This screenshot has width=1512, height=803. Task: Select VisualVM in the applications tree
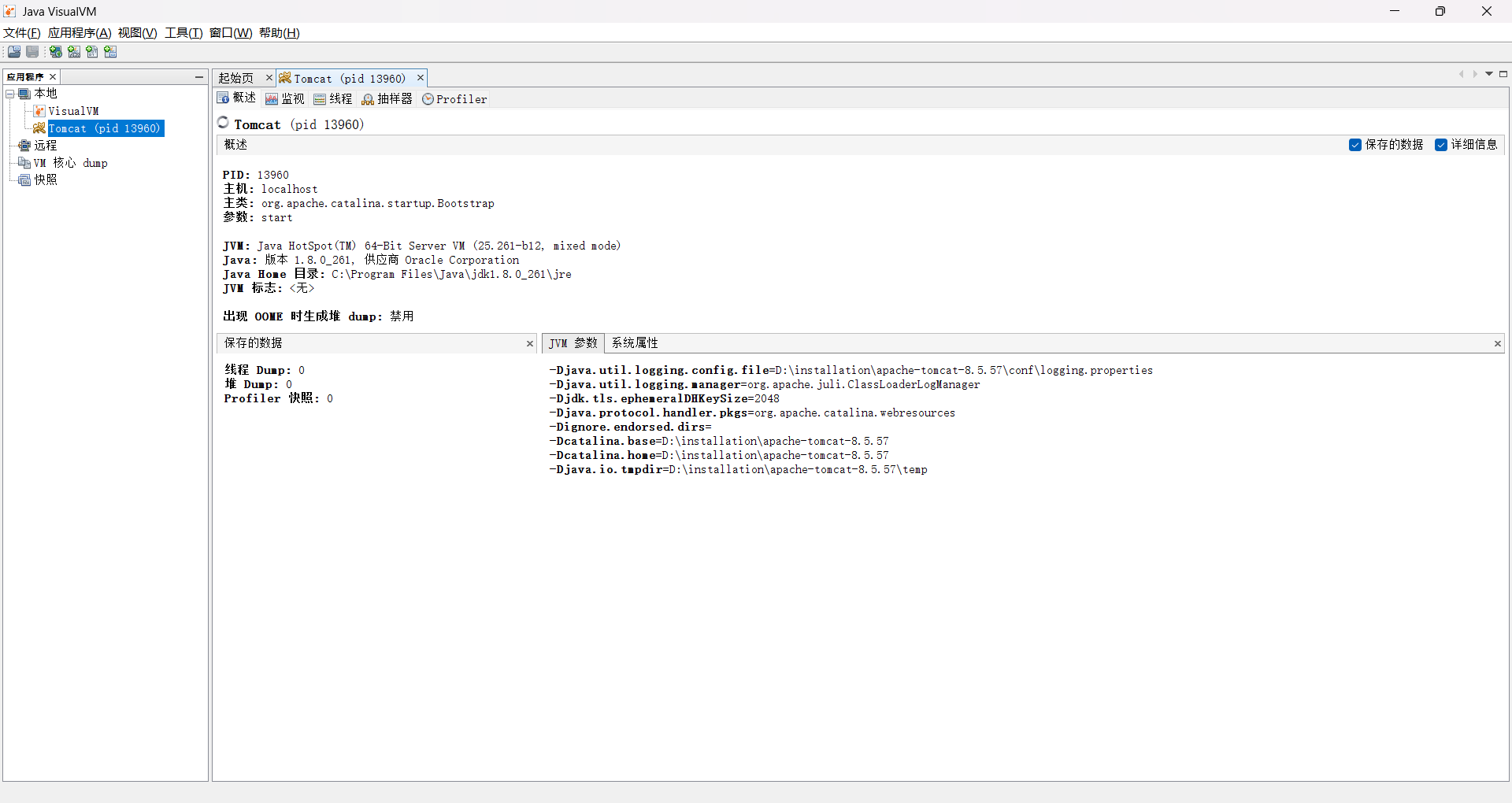(x=73, y=111)
